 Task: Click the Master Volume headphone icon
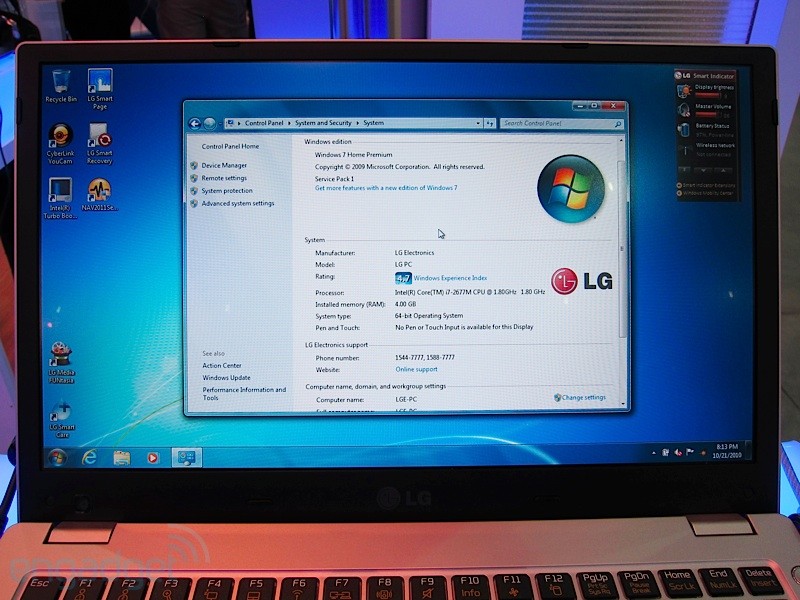[x=684, y=110]
